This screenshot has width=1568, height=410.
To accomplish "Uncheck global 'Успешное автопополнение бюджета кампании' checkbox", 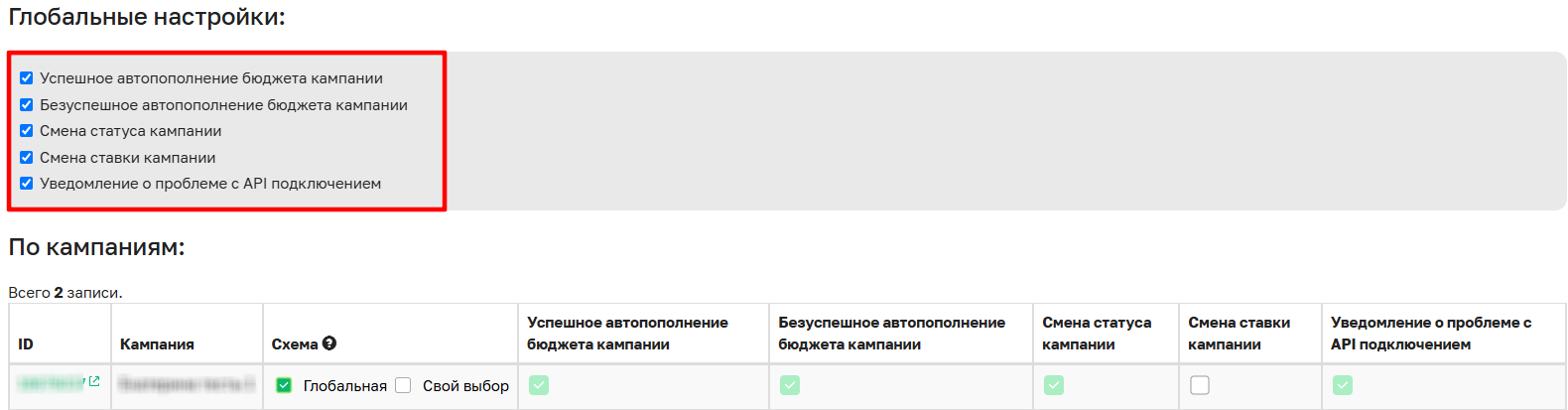I will pos(27,78).
